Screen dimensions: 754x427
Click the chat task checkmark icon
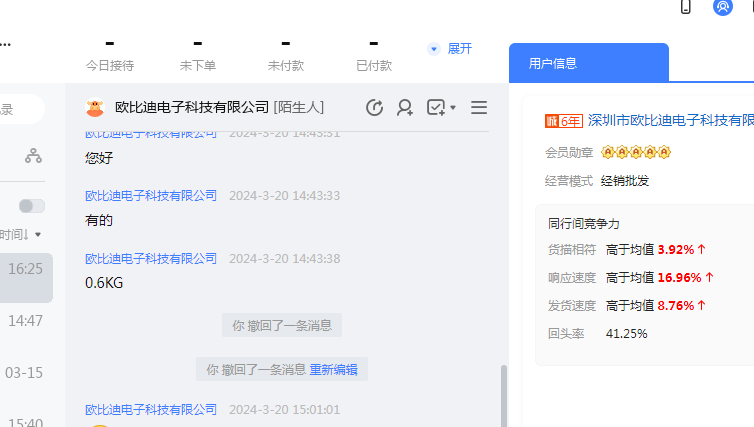tap(436, 108)
